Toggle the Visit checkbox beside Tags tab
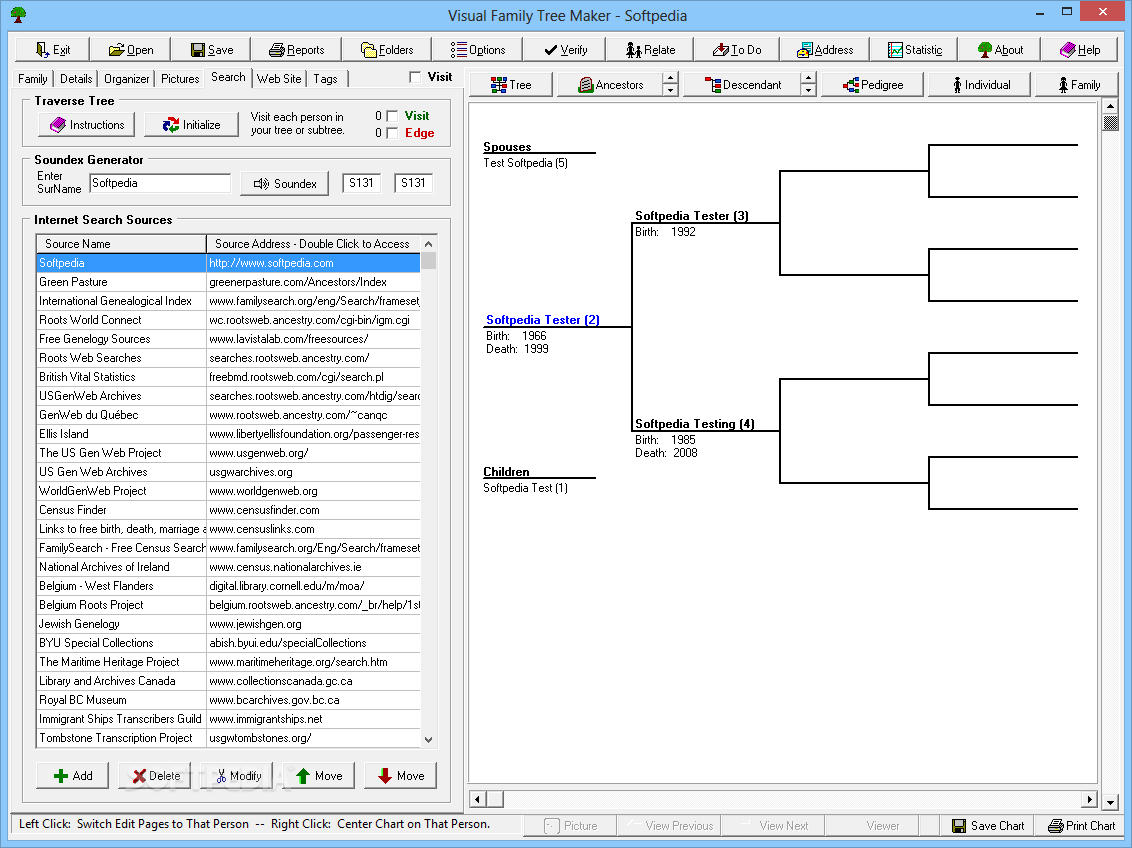This screenshot has width=1132, height=848. point(414,77)
